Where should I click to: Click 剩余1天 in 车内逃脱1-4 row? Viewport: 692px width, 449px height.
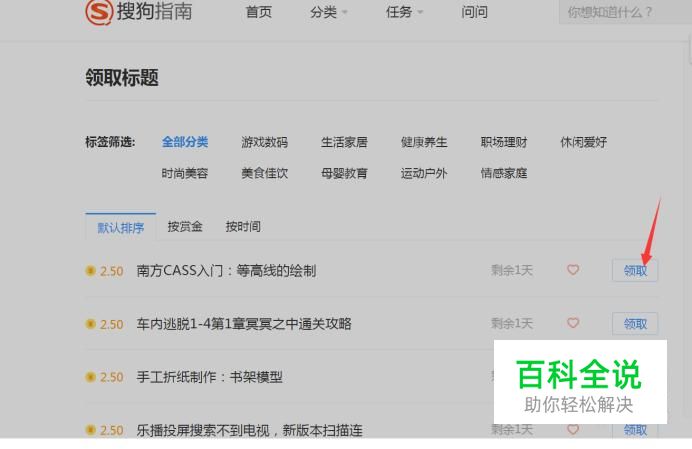pyautogui.click(x=512, y=323)
